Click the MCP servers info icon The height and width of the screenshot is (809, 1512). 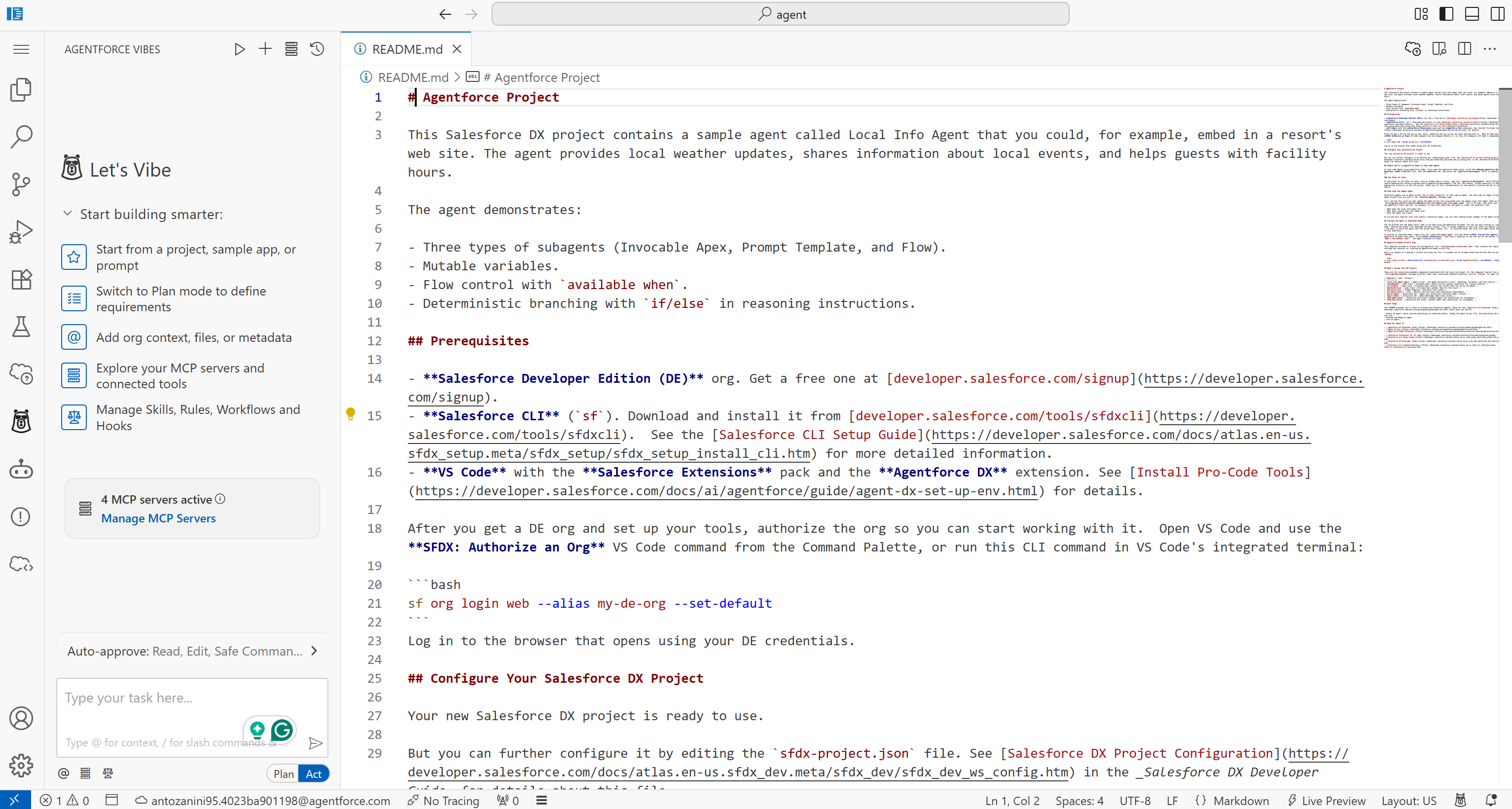click(x=220, y=499)
